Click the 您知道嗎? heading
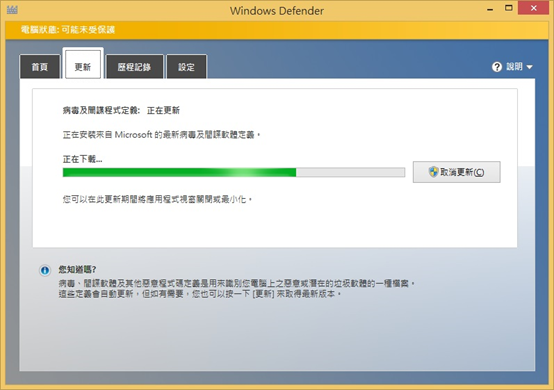 click(77, 270)
